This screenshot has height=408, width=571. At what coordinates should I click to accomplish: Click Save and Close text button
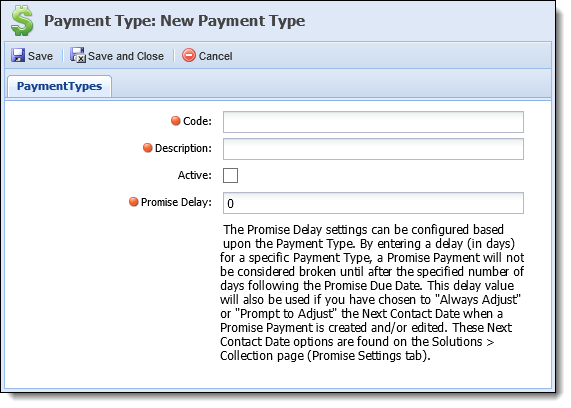(x=126, y=56)
